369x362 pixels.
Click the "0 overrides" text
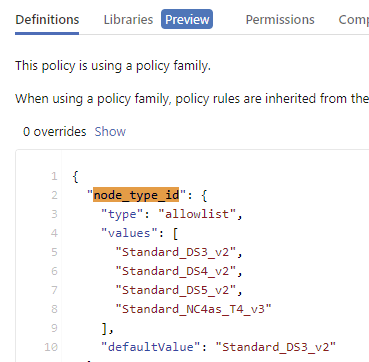[55, 132]
